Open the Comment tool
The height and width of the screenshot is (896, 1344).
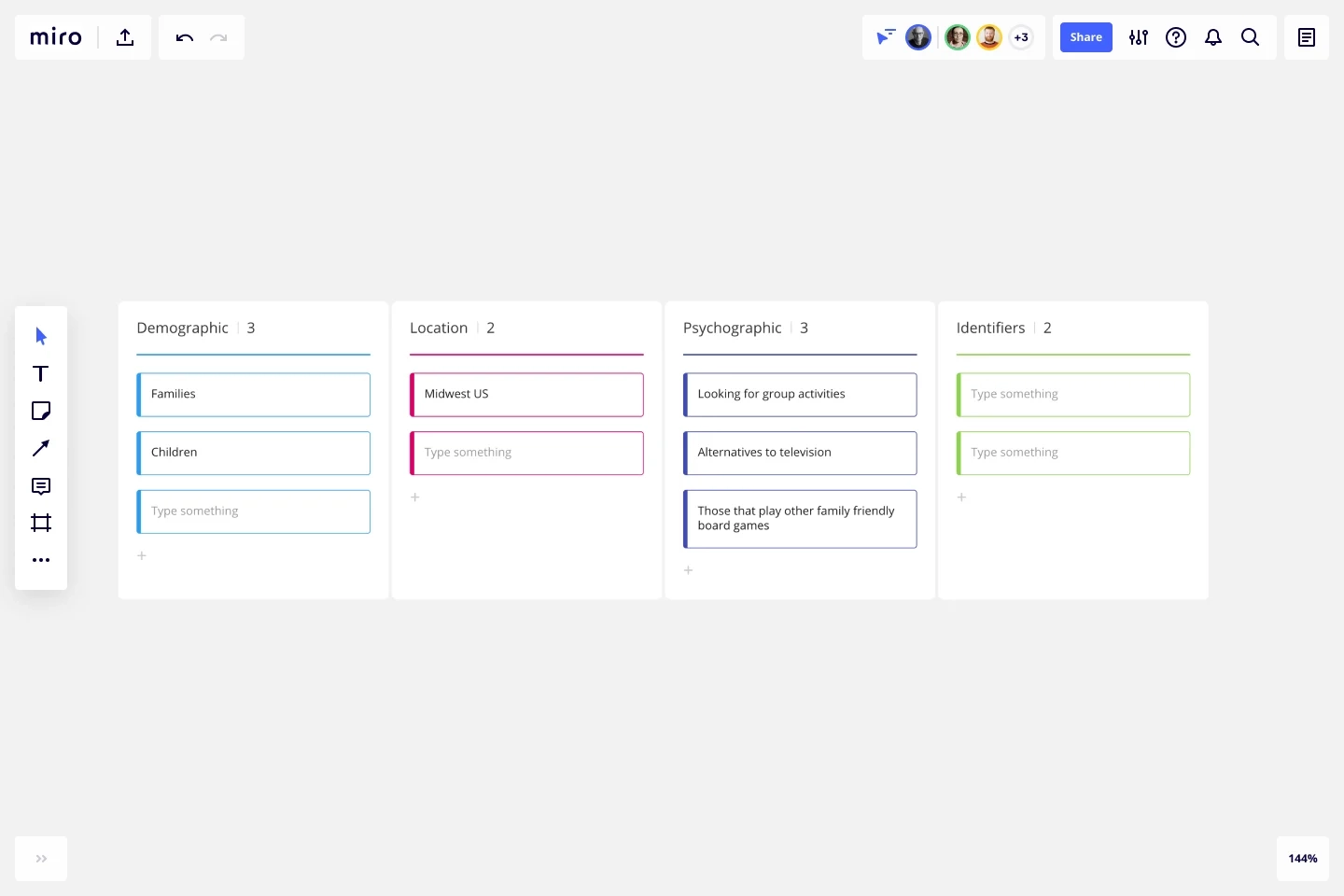point(41,486)
